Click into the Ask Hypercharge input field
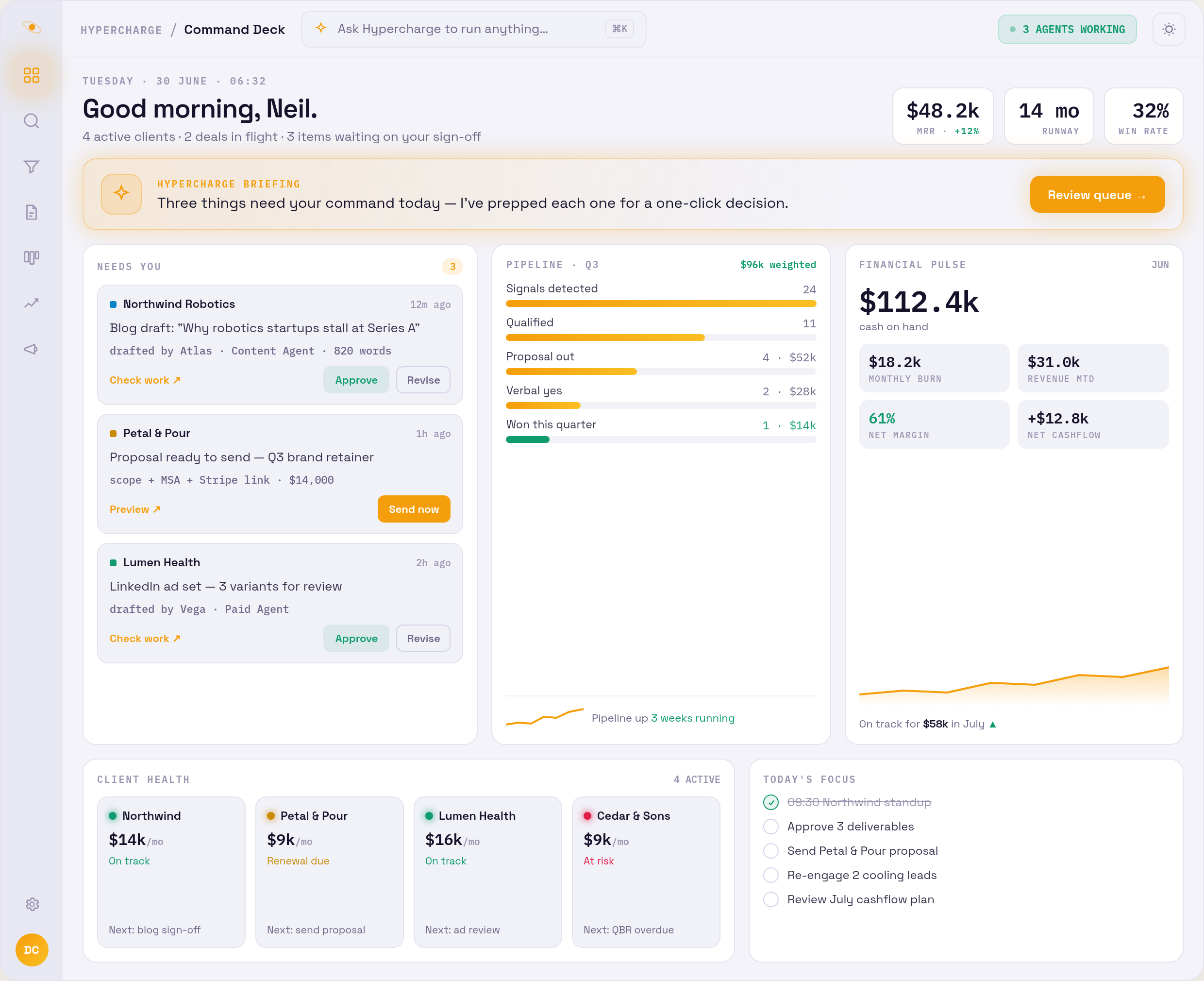1204x981 pixels. click(473, 29)
